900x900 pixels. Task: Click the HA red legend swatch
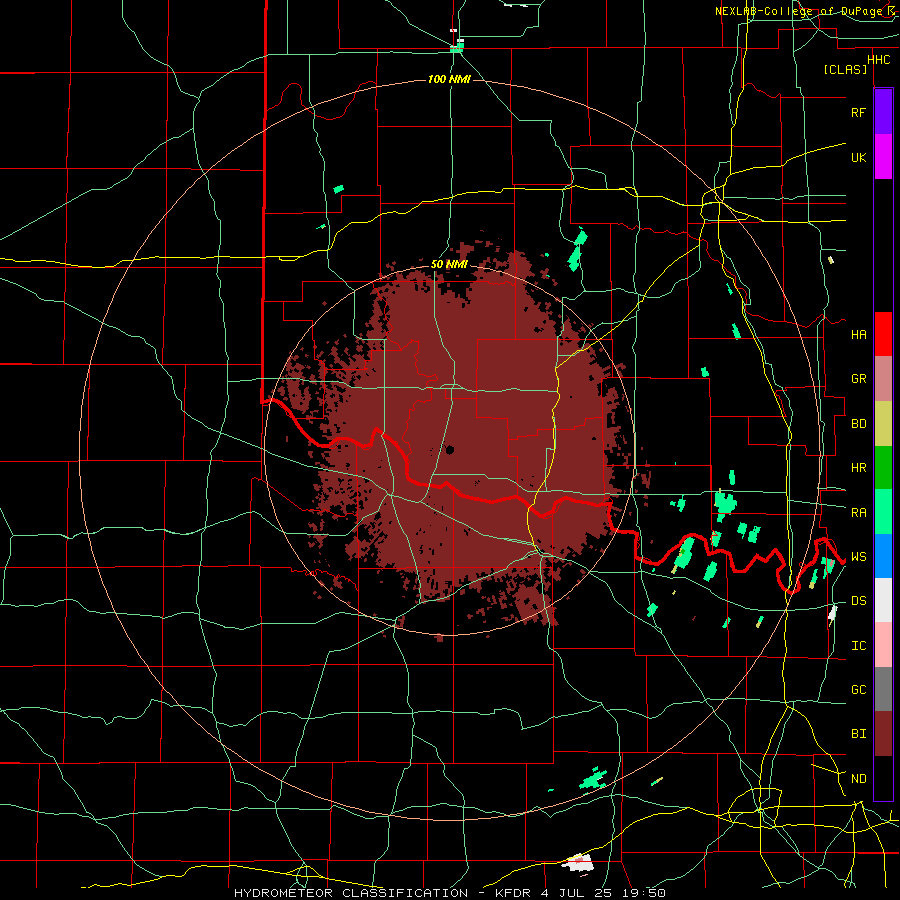883,334
